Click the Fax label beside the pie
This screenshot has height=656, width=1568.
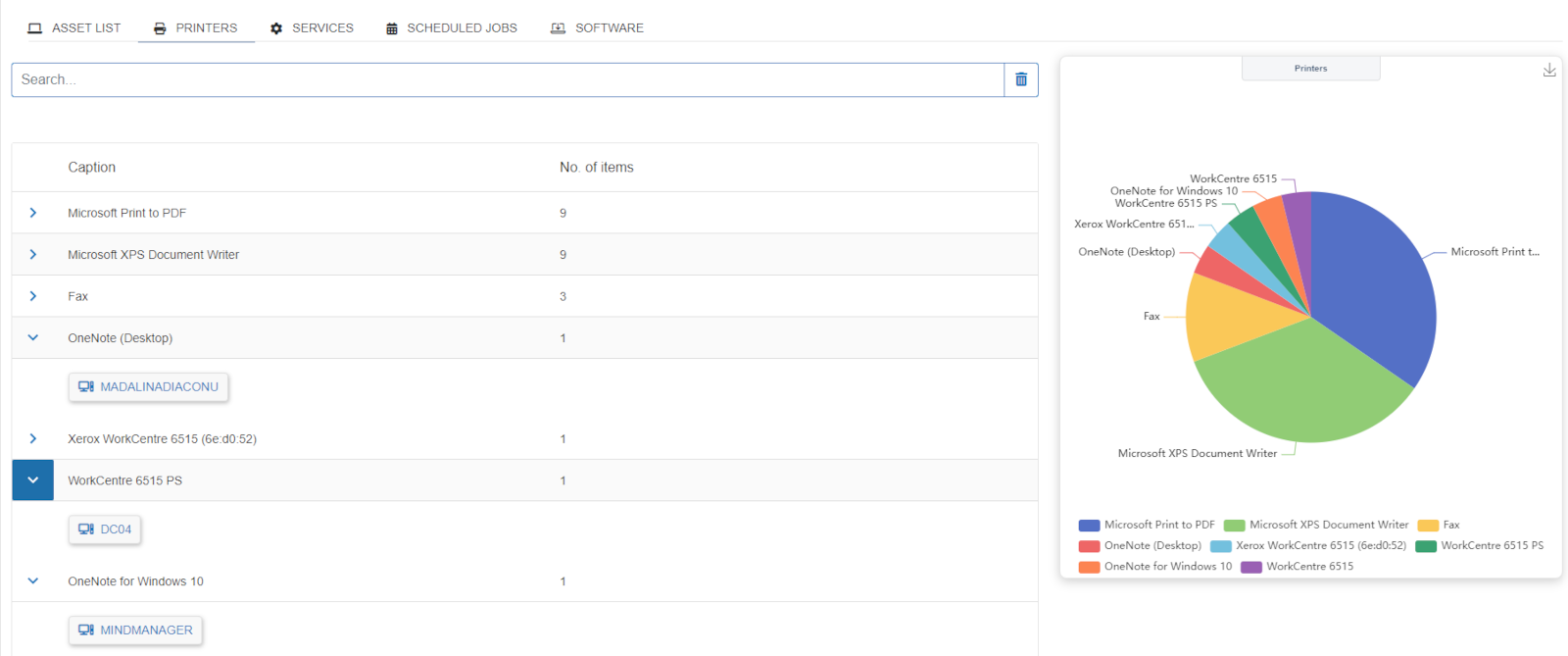coord(1151,317)
